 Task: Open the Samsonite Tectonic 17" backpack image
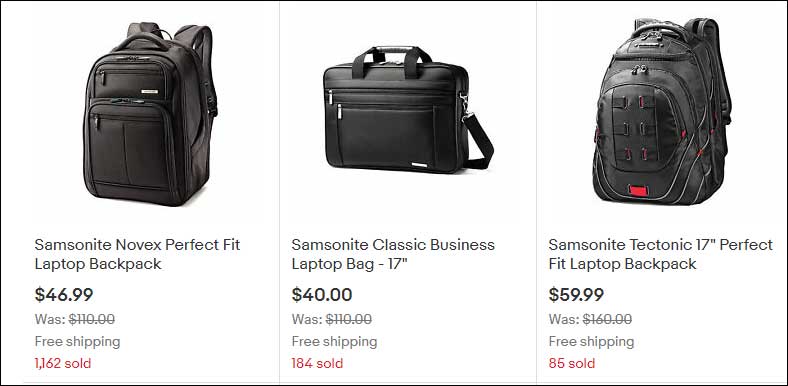click(662, 111)
